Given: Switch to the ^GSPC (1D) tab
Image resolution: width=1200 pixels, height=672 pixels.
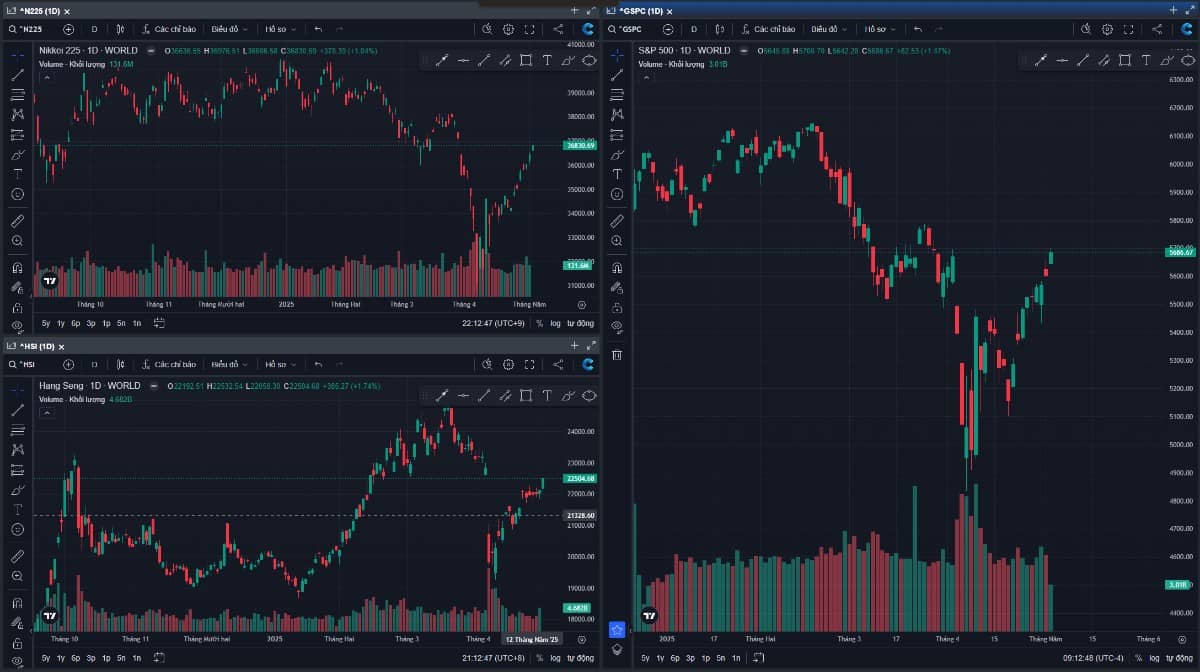Looking at the screenshot, I should coord(641,10).
